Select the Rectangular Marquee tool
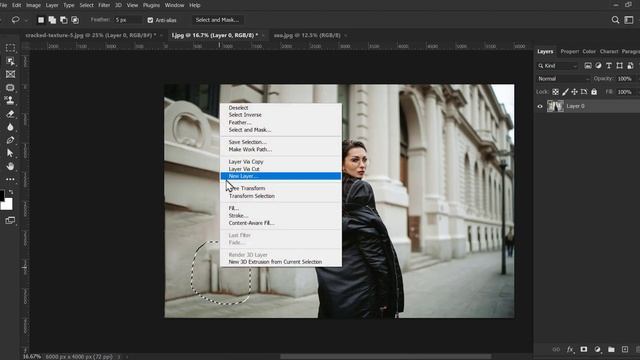This screenshot has width=640, height=360. [10, 48]
